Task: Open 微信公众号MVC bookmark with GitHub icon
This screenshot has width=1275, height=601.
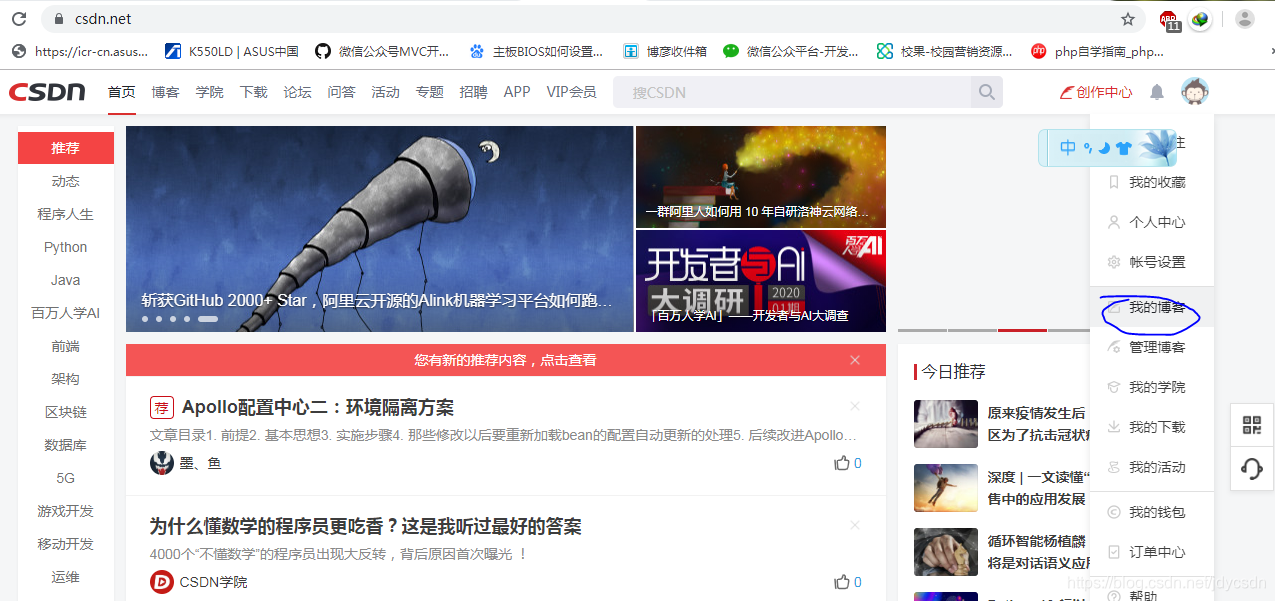Action: 382,51
